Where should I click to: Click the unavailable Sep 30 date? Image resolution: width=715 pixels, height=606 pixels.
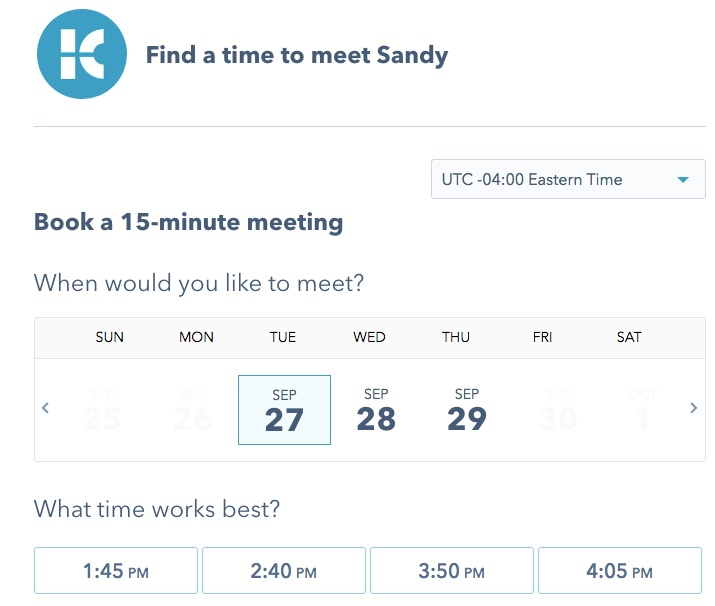click(558, 410)
